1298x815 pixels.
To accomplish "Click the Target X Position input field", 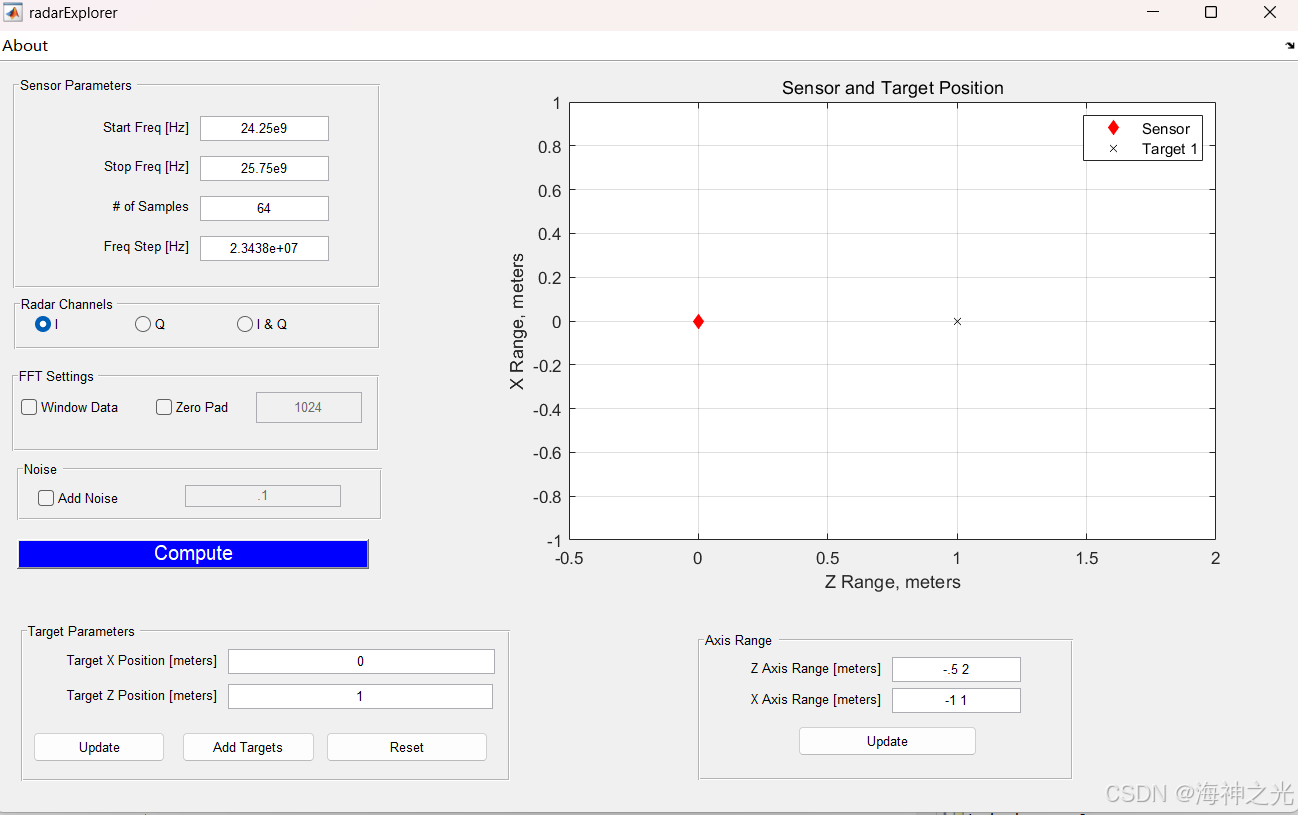I will (x=361, y=661).
